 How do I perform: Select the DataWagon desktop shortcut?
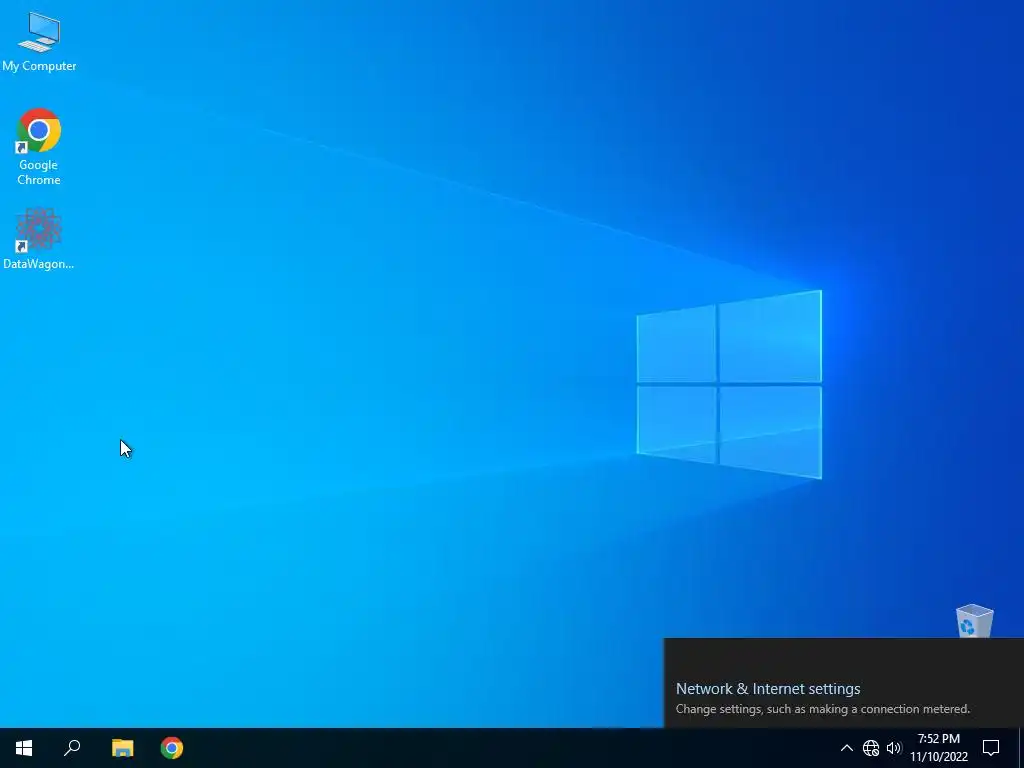point(39,238)
